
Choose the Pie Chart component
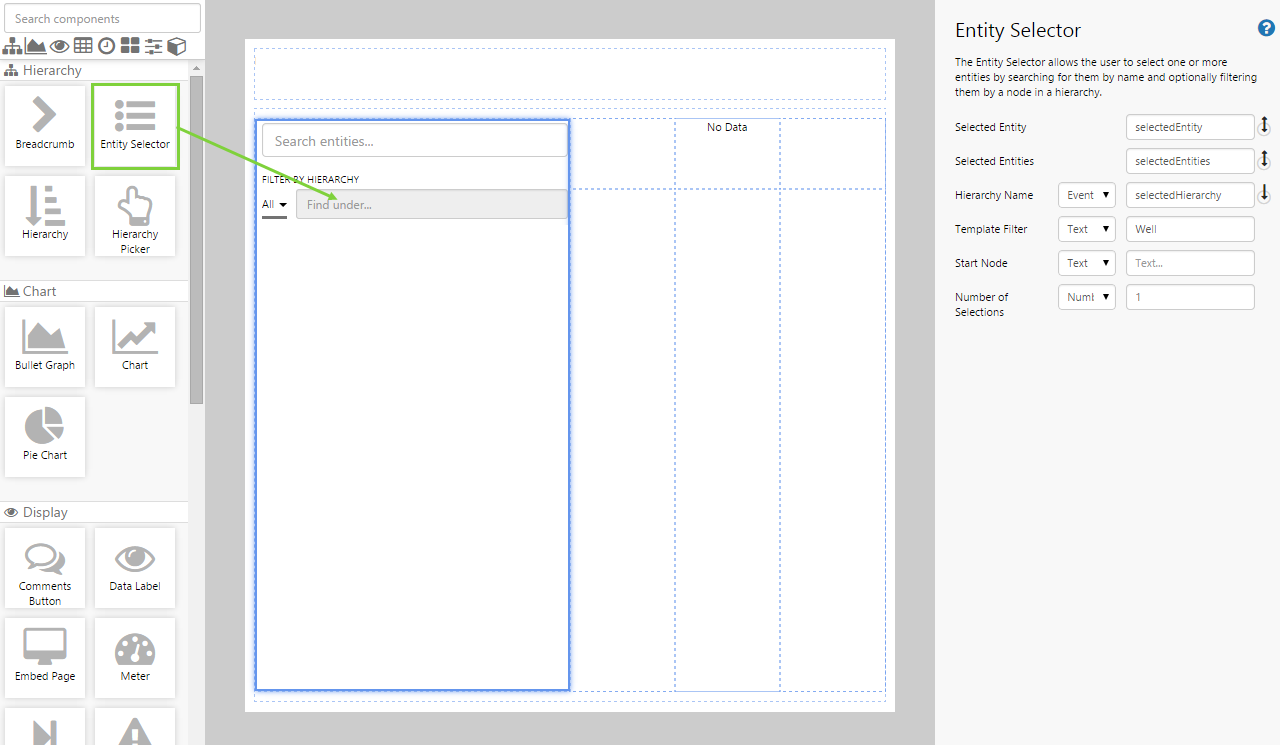click(45, 435)
